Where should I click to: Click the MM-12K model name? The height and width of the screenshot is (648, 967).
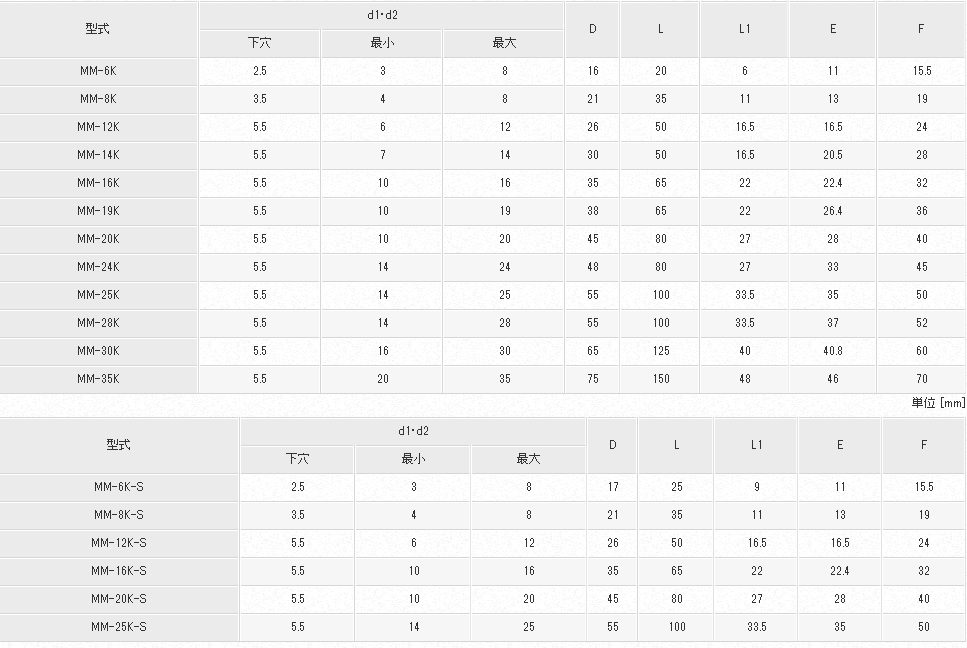point(98,127)
